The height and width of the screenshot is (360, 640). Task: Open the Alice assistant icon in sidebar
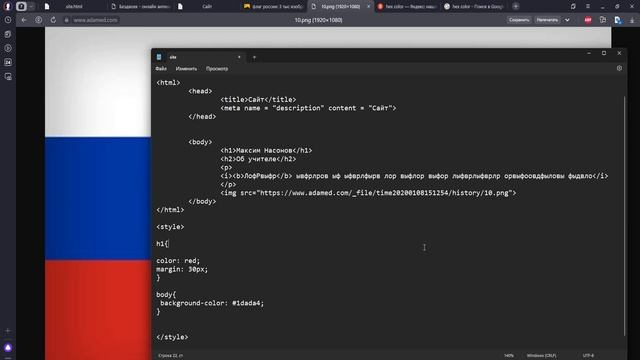(8, 347)
